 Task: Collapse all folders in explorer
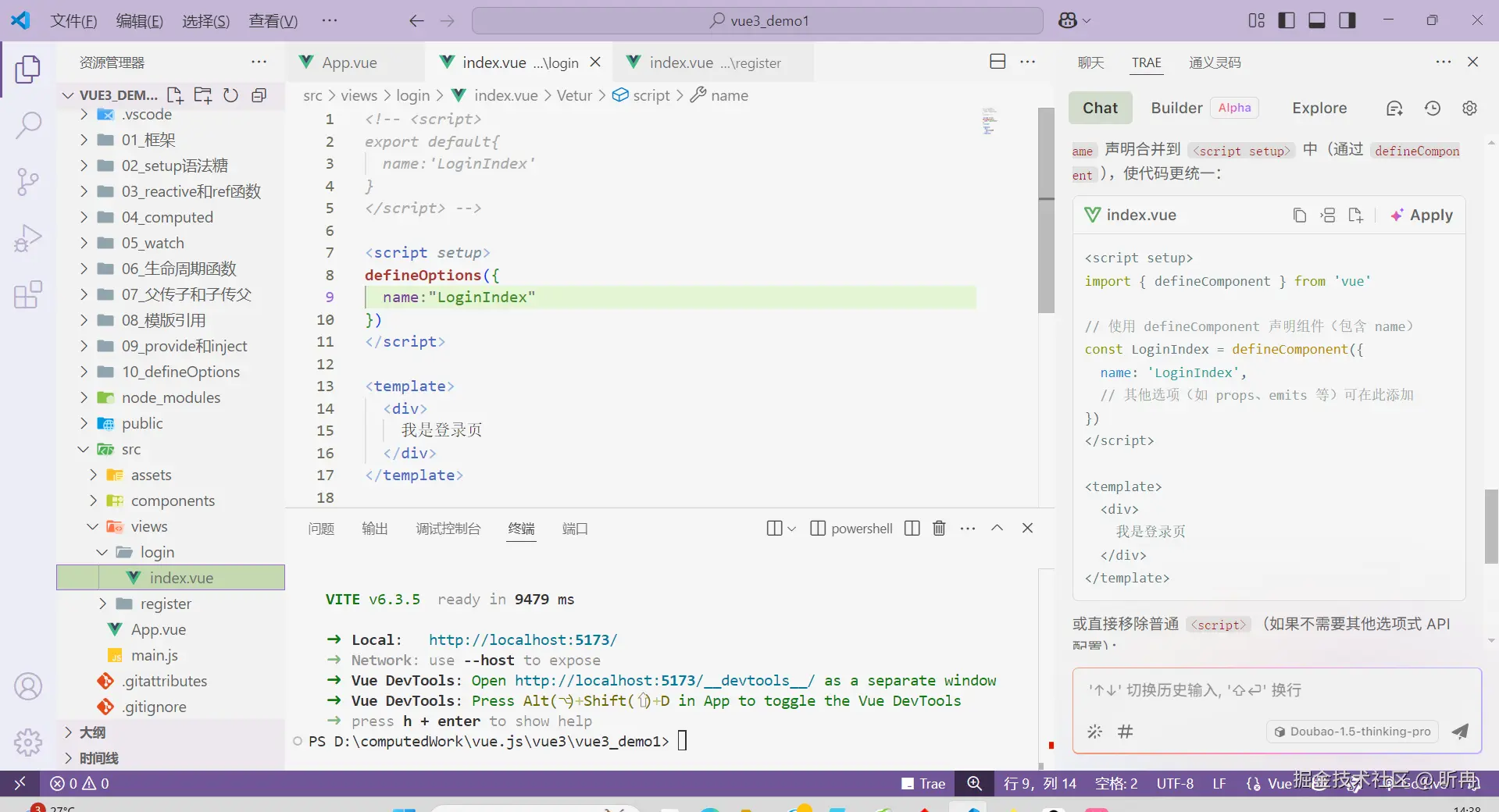point(259,95)
